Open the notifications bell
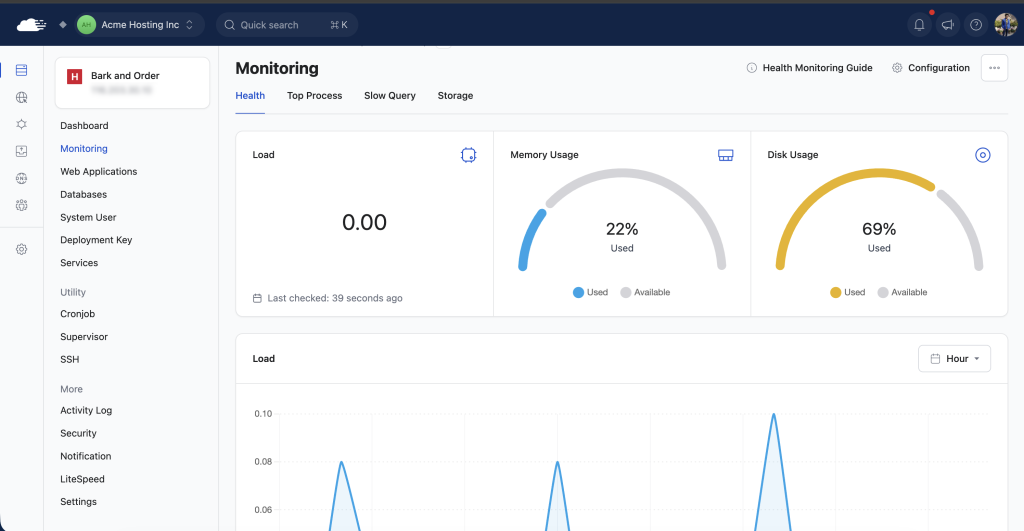 919,25
